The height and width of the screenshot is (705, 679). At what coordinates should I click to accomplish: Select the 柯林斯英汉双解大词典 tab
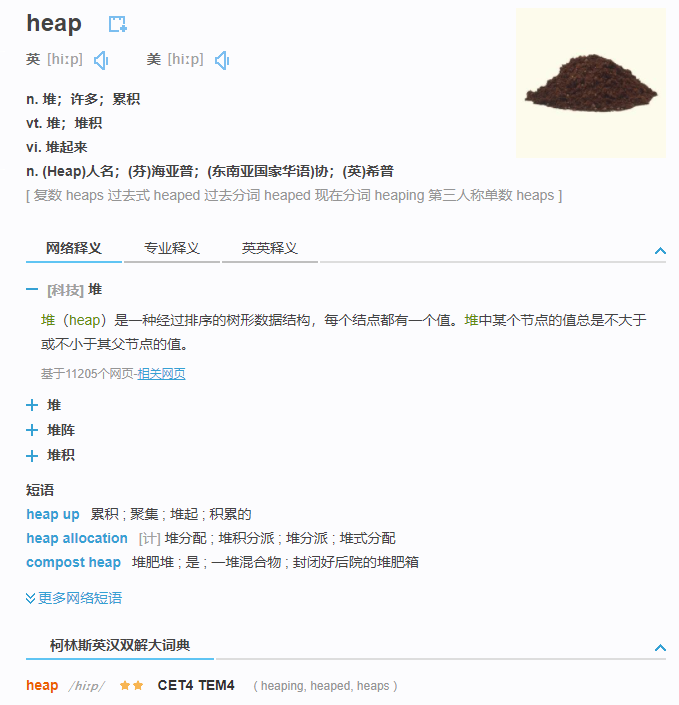pos(120,646)
